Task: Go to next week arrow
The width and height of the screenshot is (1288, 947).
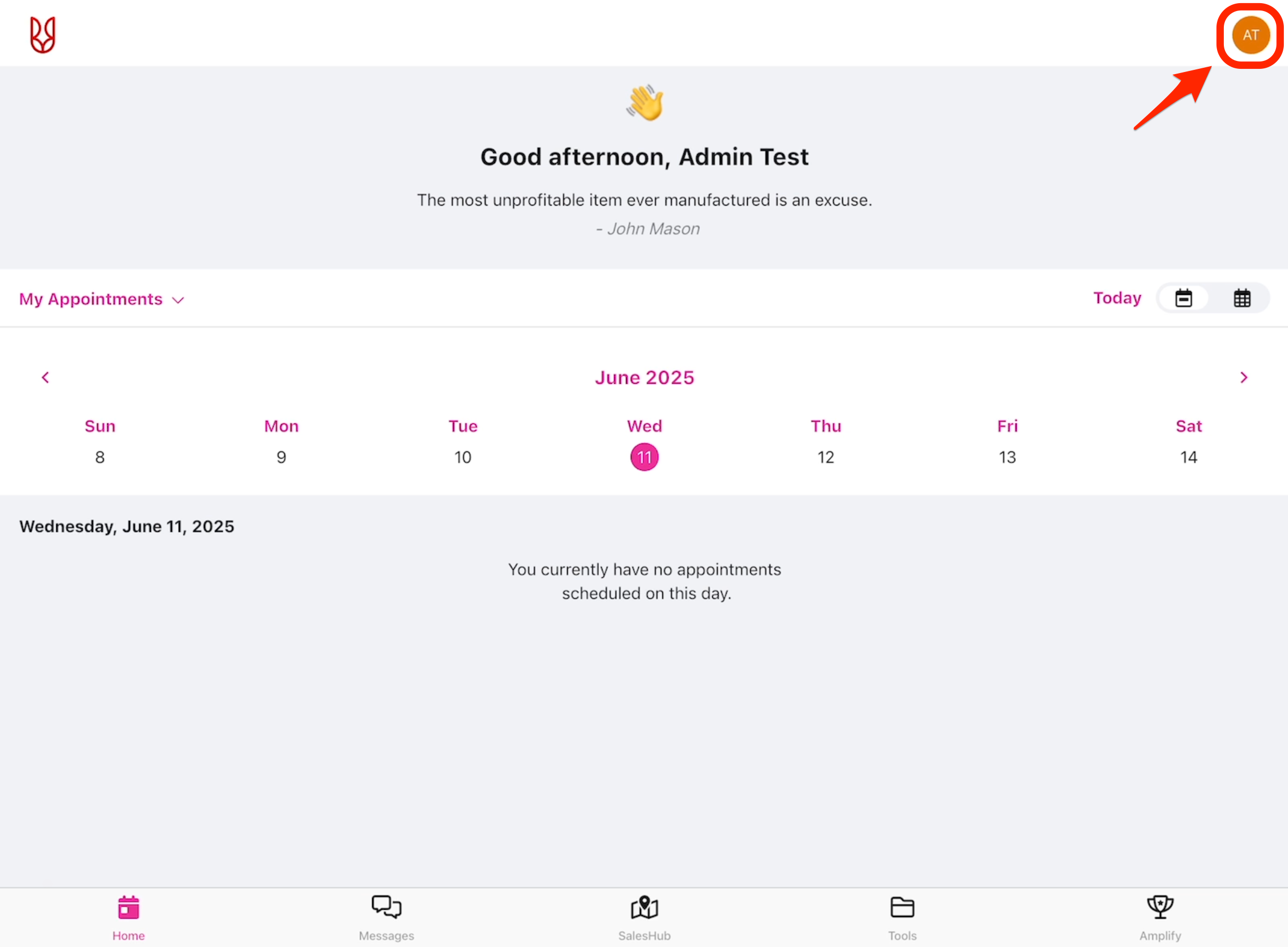Action: point(1243,377)
